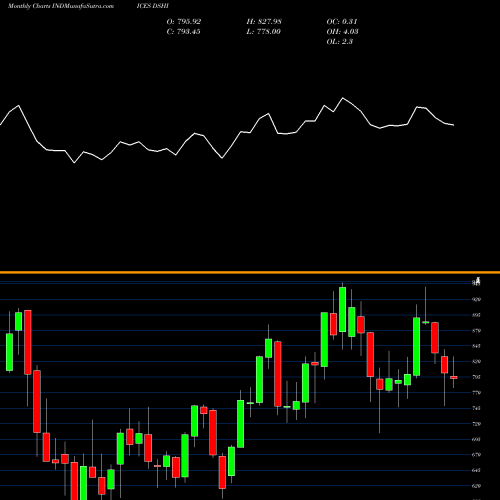500x500 pixels.
Task: Click the 'OC: 0.31' reading
Action: (342, 22)
